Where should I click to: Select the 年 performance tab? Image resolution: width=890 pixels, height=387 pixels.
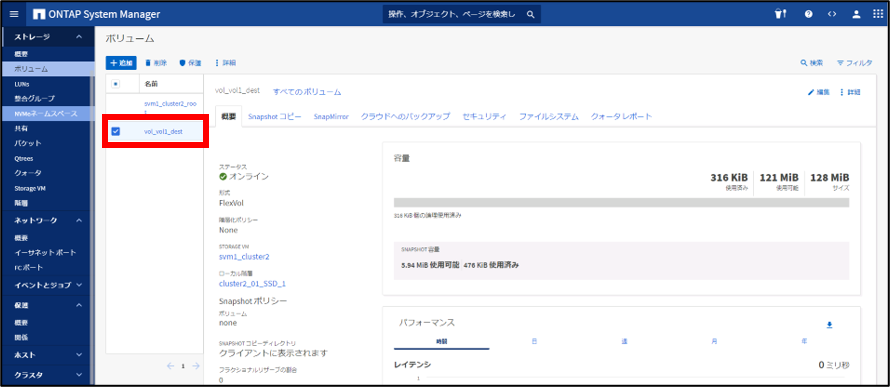click(804, 341)
